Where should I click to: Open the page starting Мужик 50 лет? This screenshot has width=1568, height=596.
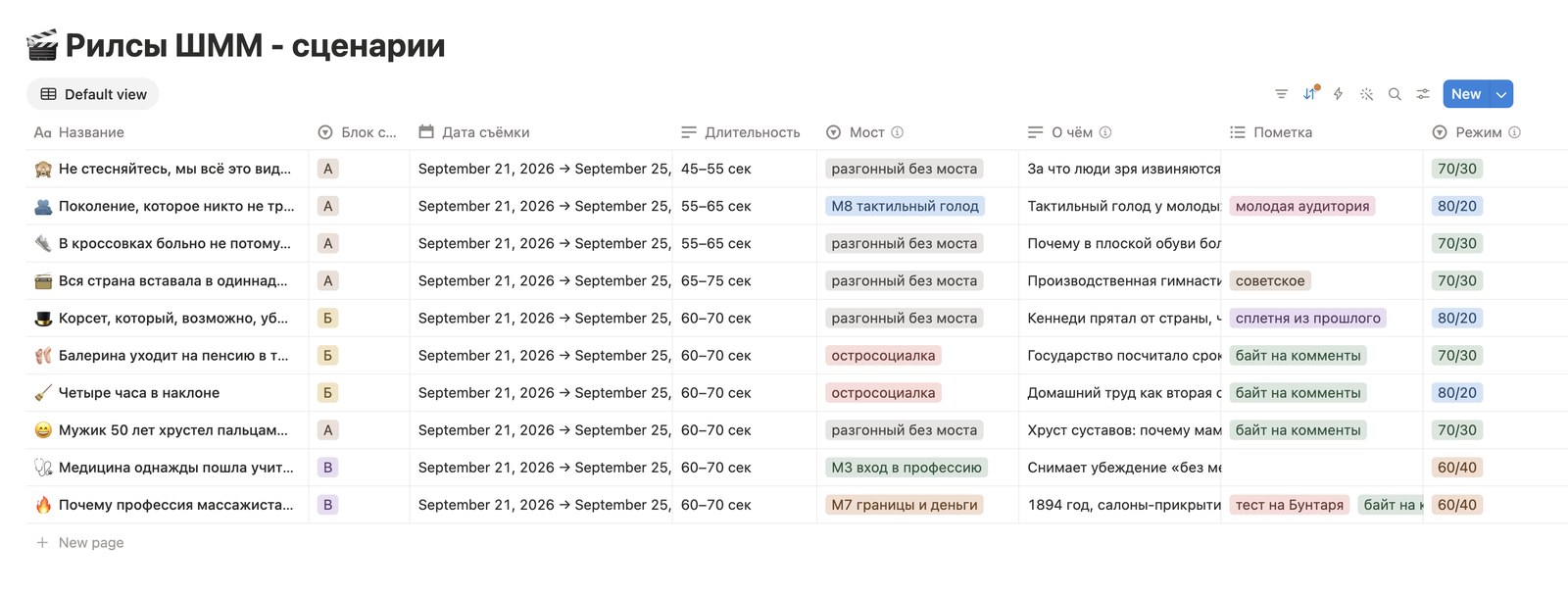pyautogui.click(x=173, y=430)
